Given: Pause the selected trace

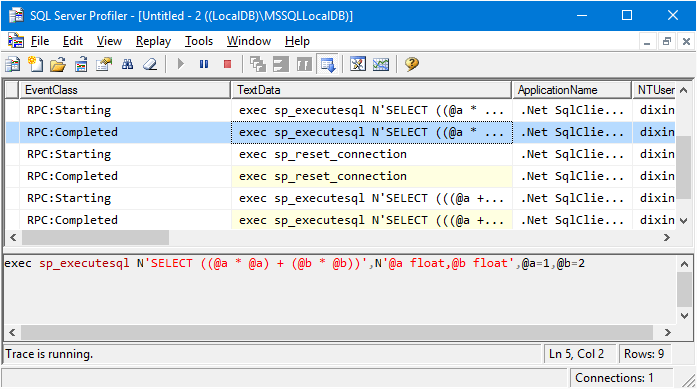Looking at the screenshot, I should [204, 64].
